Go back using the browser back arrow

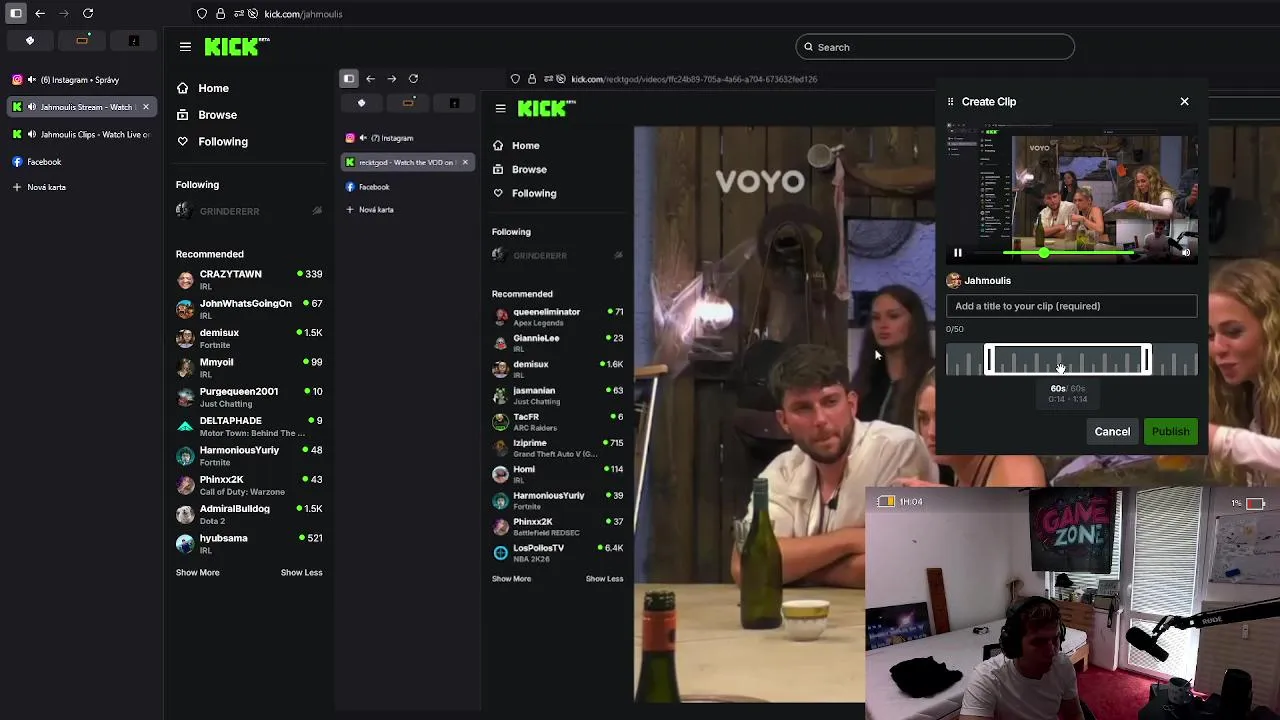click(40, 13)
